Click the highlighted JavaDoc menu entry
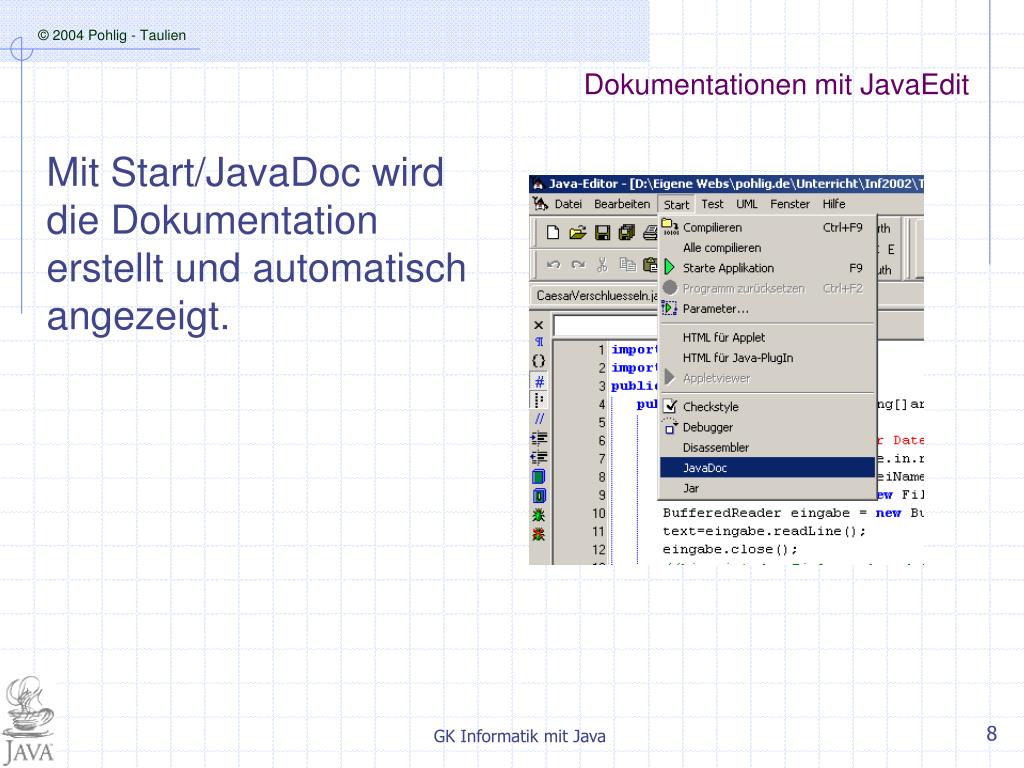The image size is (1024, 768). (x=767, y=468)
